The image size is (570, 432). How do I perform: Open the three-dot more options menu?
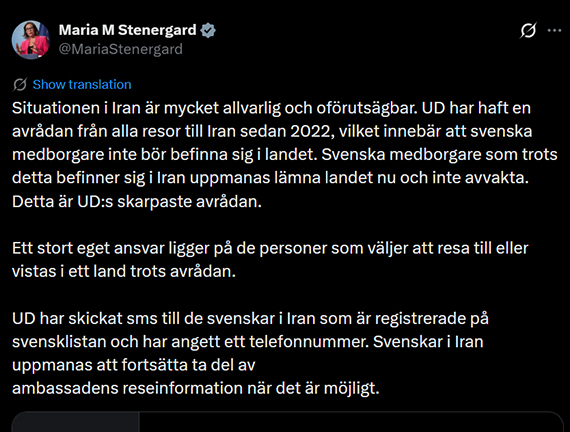point(554,31)
